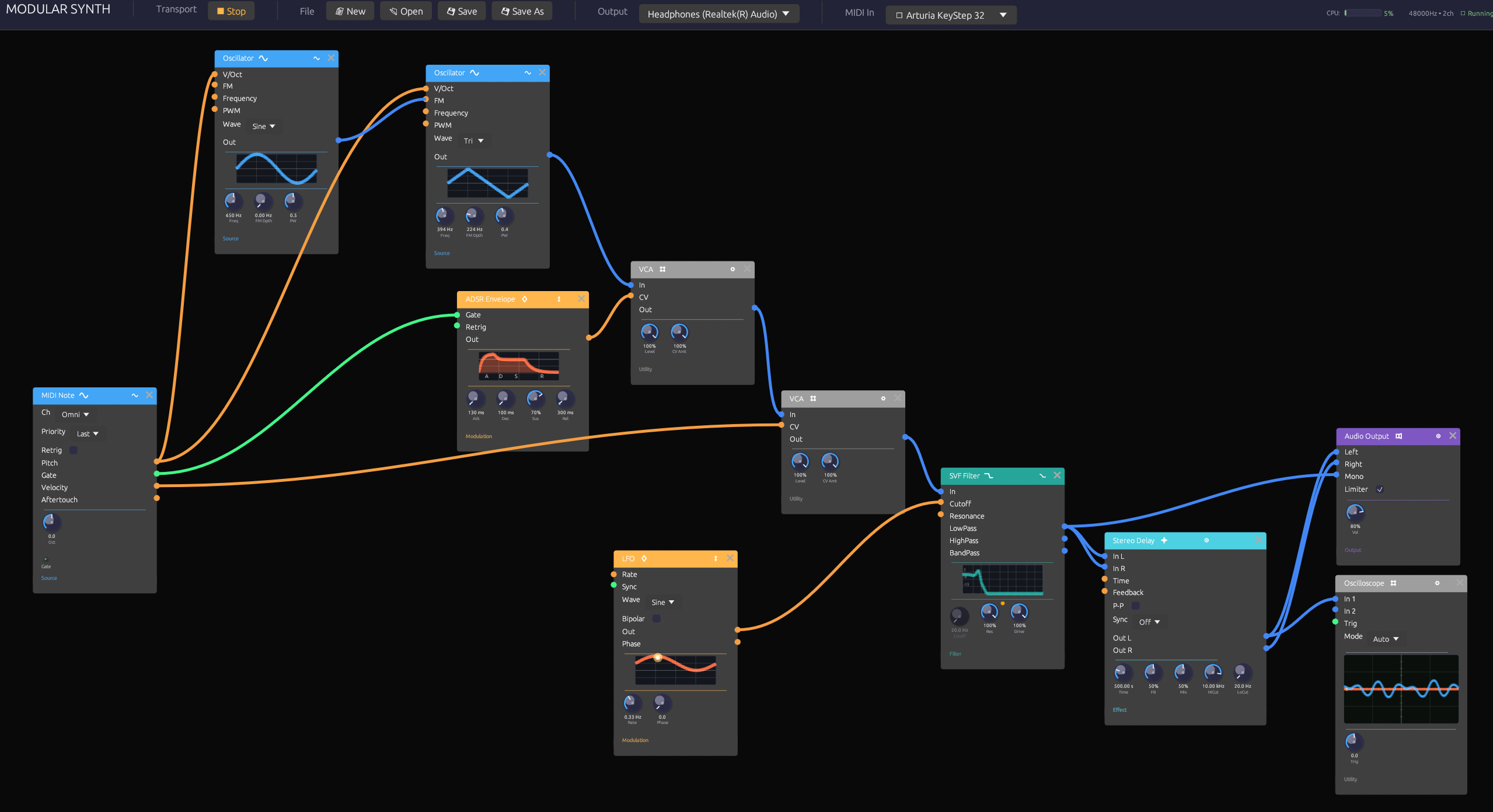Click the gear icon on Oscilloscope header
The height and width of the screenshot is (812, 1493).
point(1437,583)
